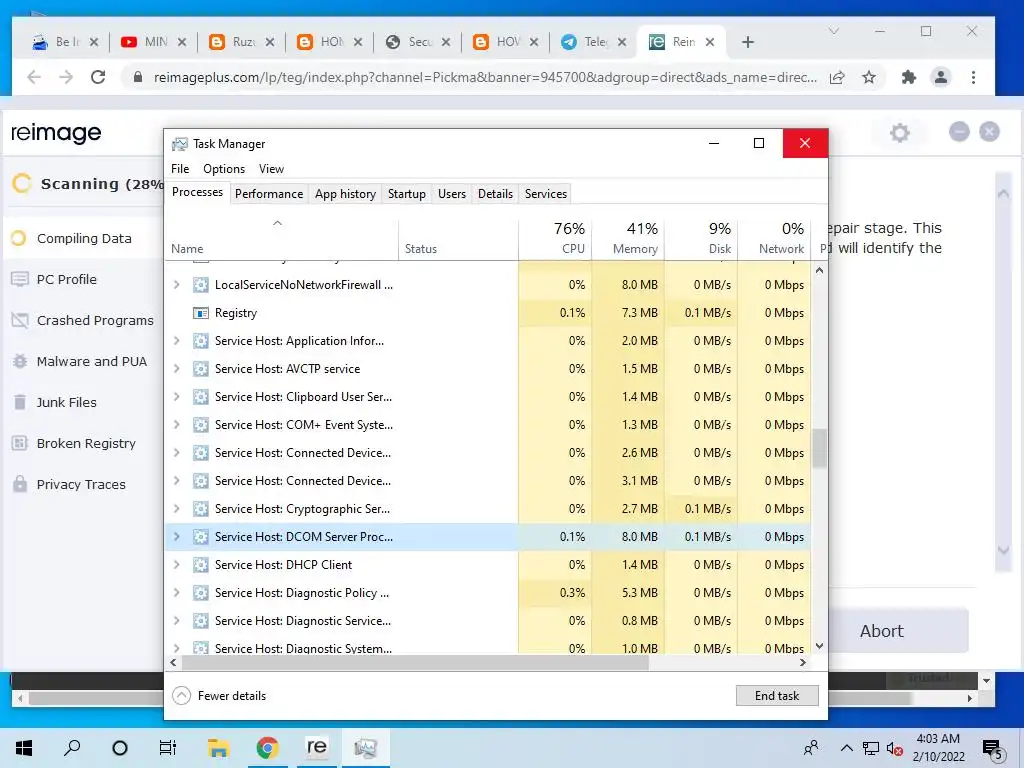The width and height of the screenshot is (1024, 768).
Task: Sort processes by Name column header
Action: click(x=281, y=238)
